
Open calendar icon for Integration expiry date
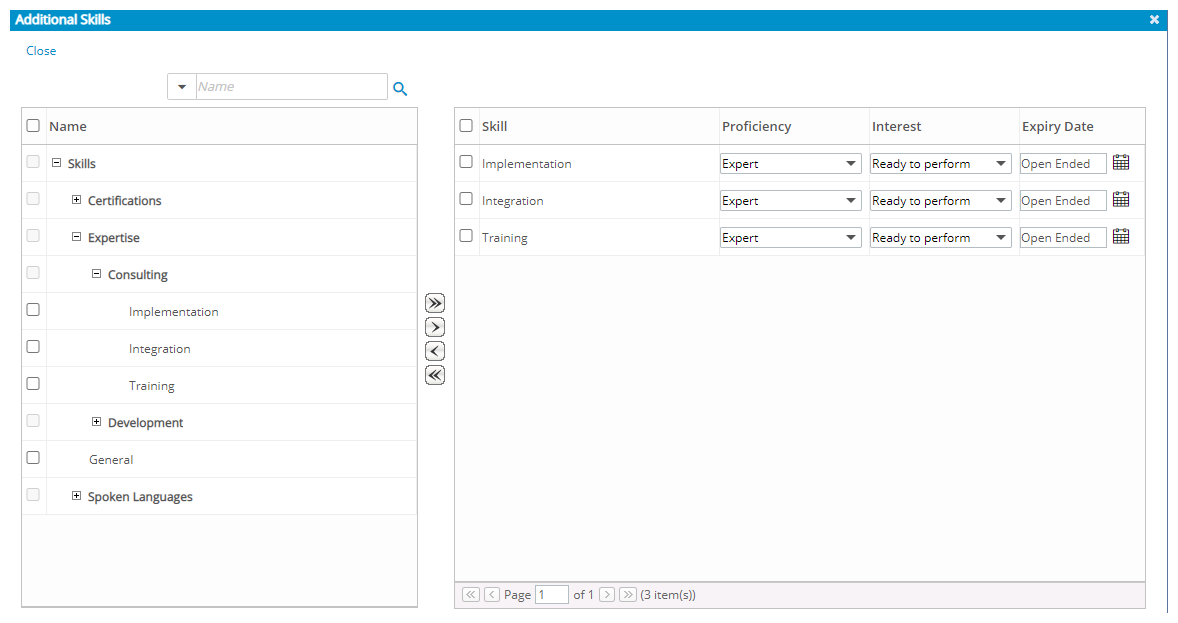1121,199
